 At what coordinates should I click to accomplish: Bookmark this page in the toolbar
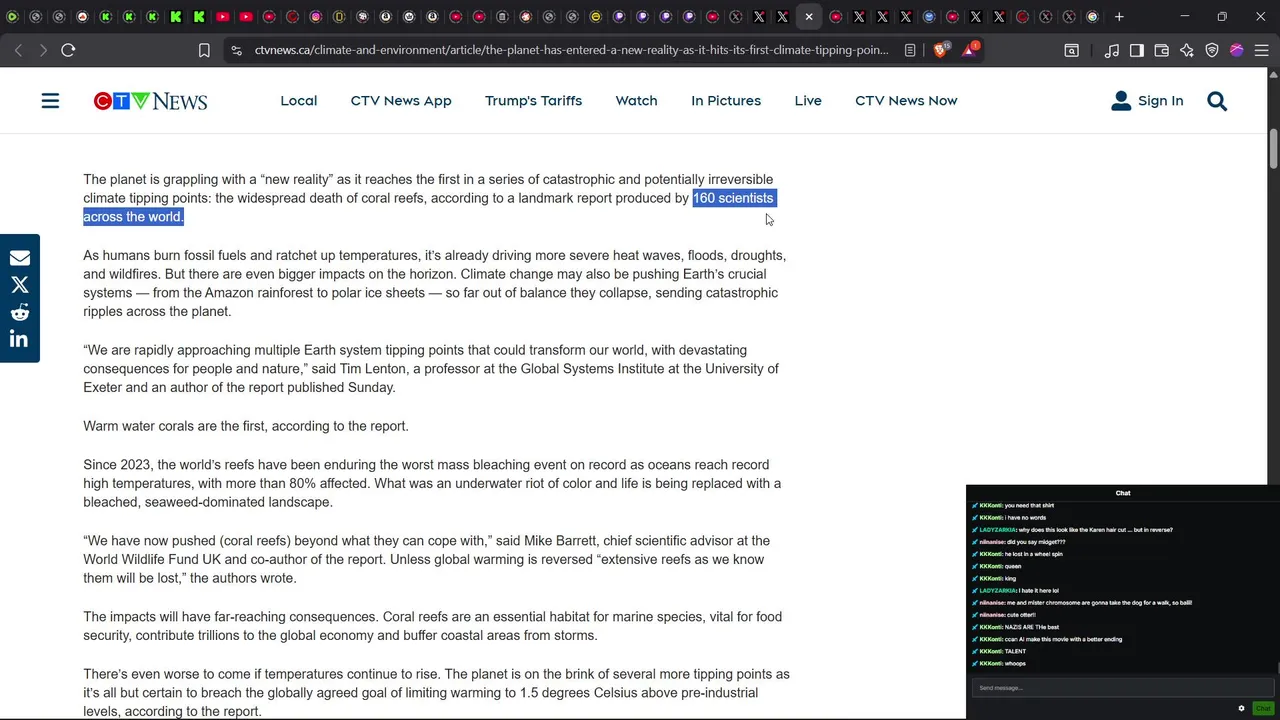click(204, 50)
